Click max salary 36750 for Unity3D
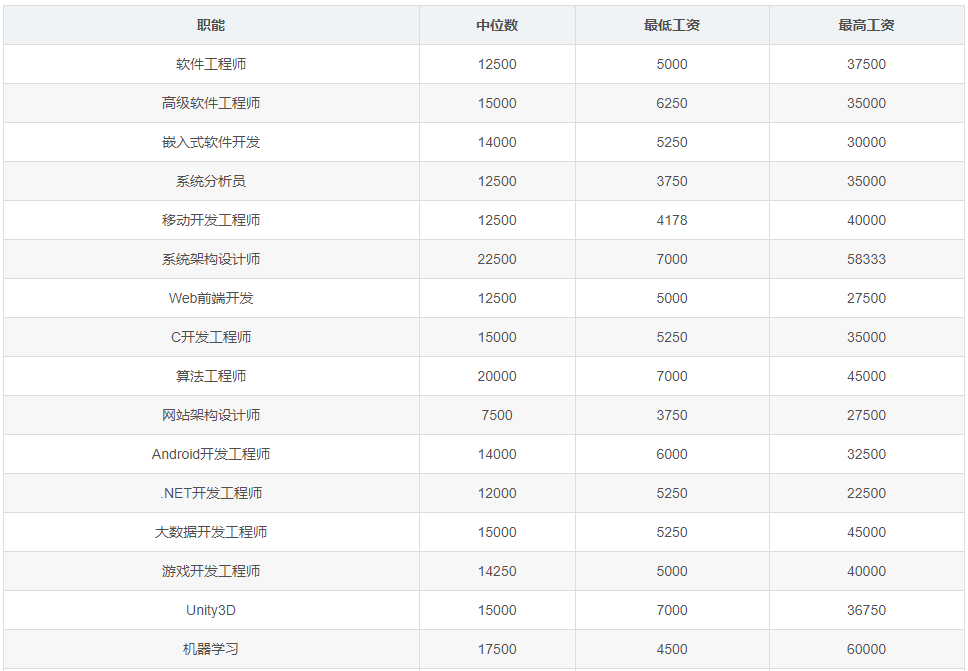This screenshot has height=671, width=968. [x=866, y=610]
